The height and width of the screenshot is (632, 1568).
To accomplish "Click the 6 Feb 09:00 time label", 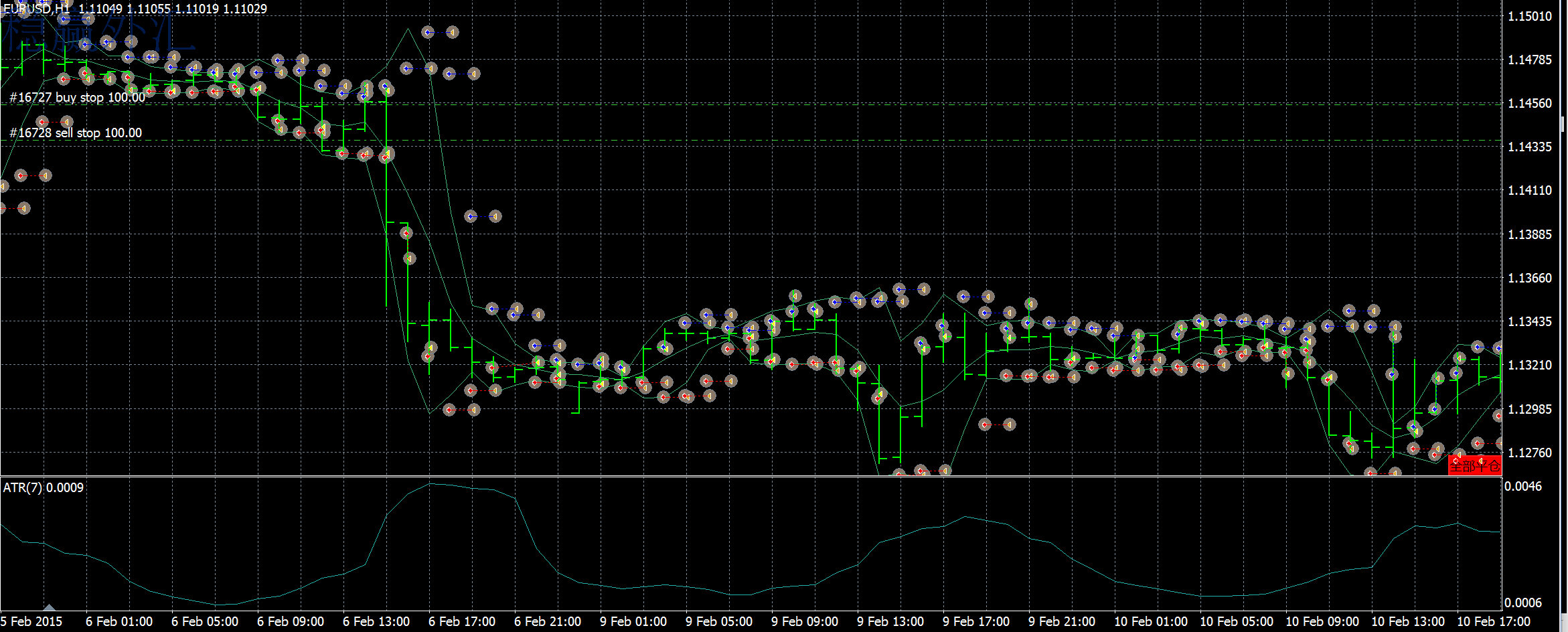I will coord(291,621).
